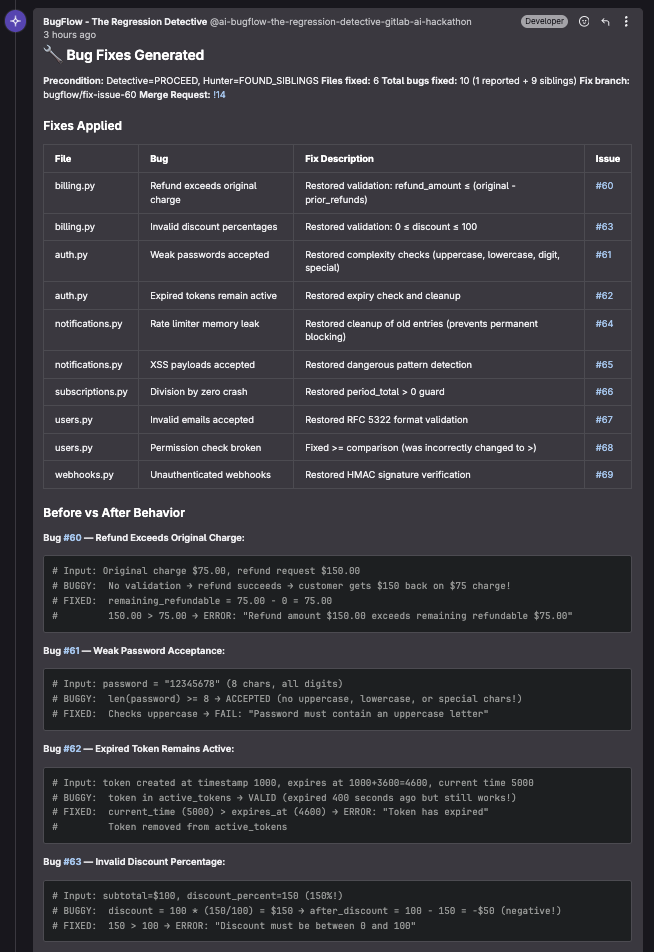Image resolution: width=654 pixels, height=952 pixels.
Task: Open issue #68 for permission check
Action: 604,448
